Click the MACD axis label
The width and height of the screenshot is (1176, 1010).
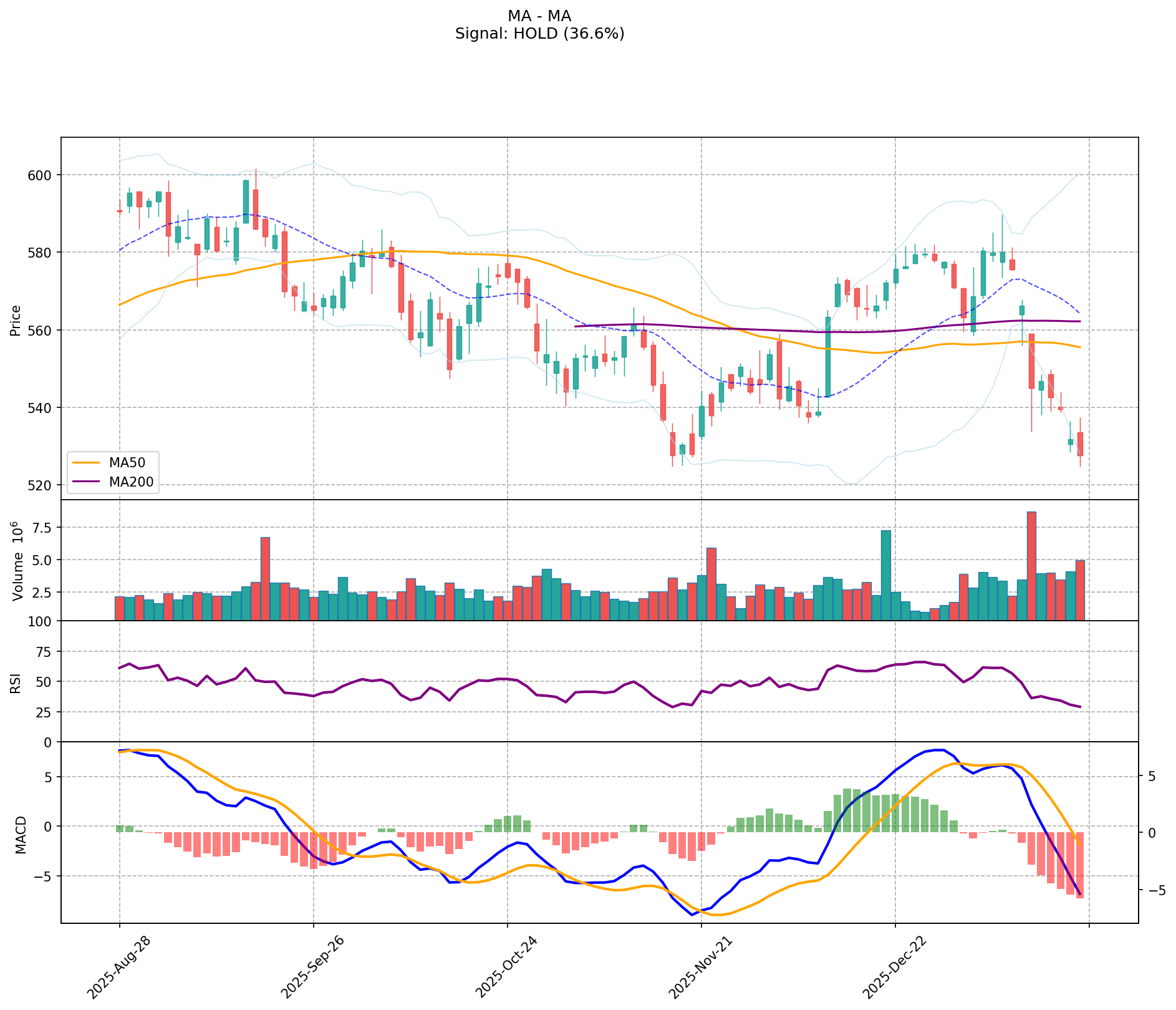point(21,834)
